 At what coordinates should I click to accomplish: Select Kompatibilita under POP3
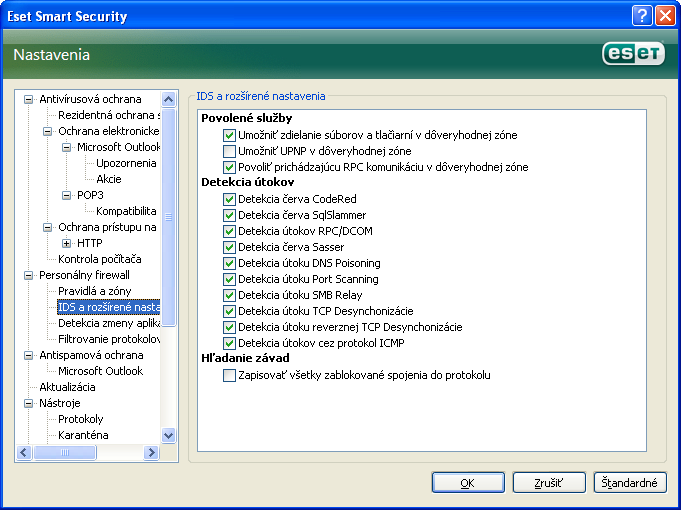[126, 211]
